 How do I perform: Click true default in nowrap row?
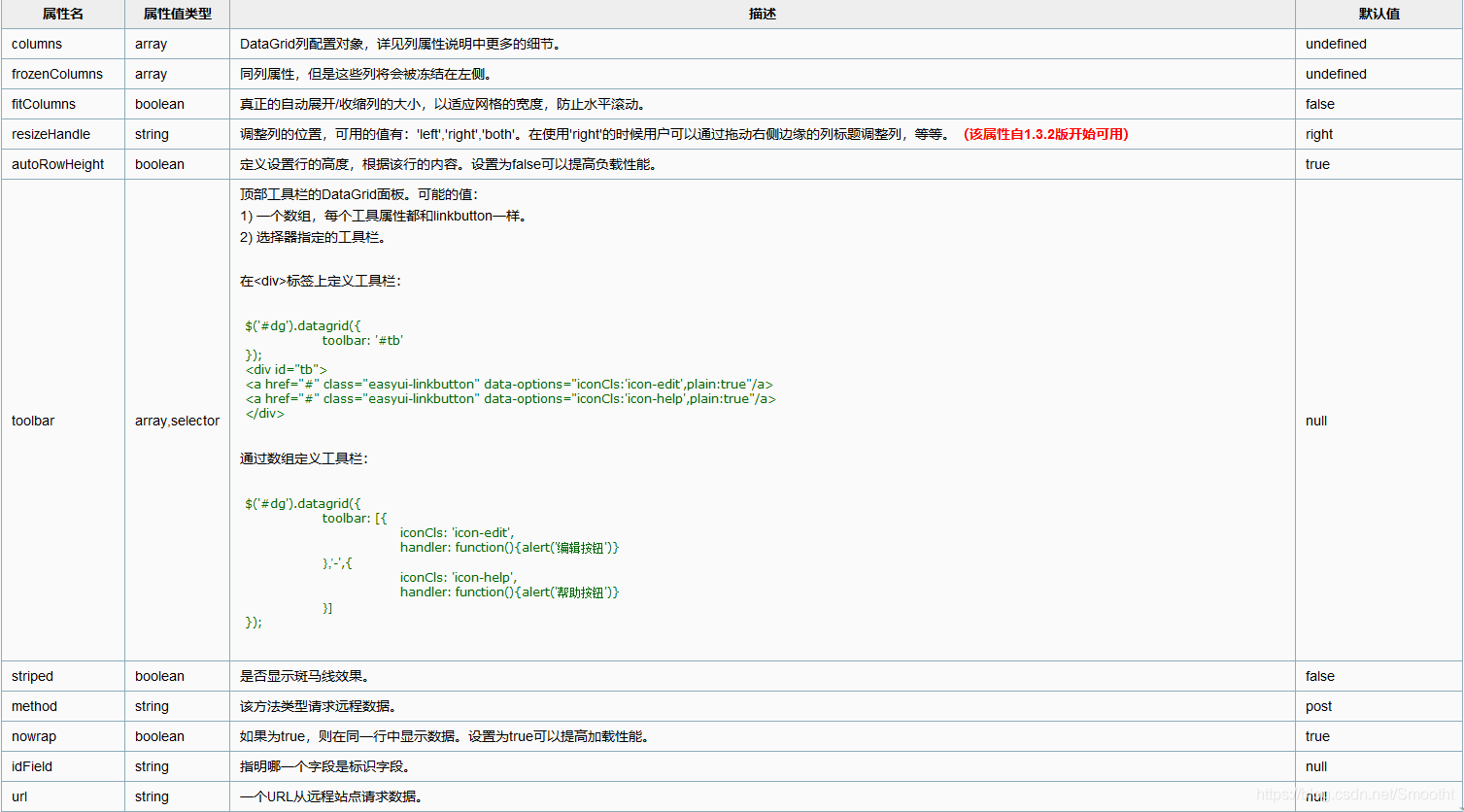[x=1317, y=736]
